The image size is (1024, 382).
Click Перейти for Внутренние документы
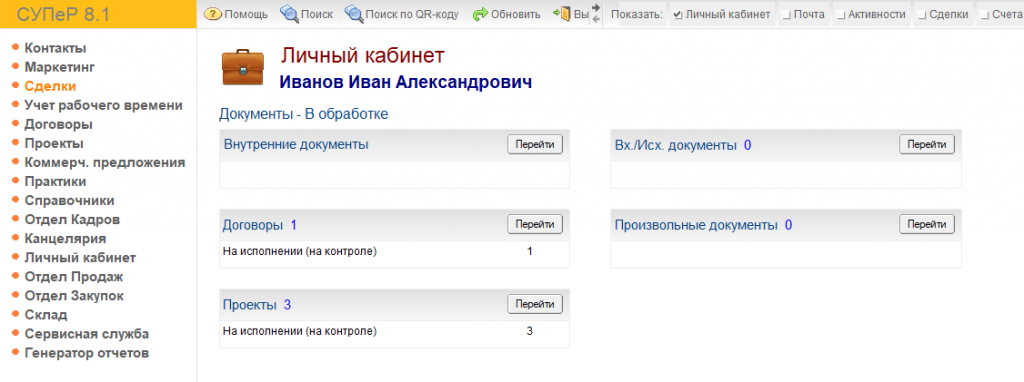point(535,144)
